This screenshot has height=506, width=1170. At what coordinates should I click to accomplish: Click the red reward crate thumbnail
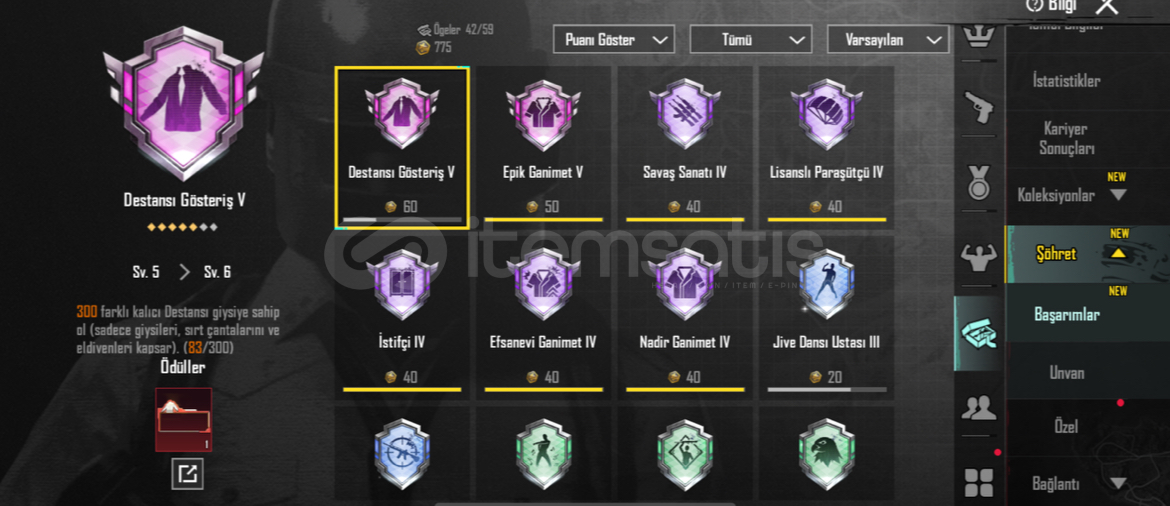pos(184,419)
